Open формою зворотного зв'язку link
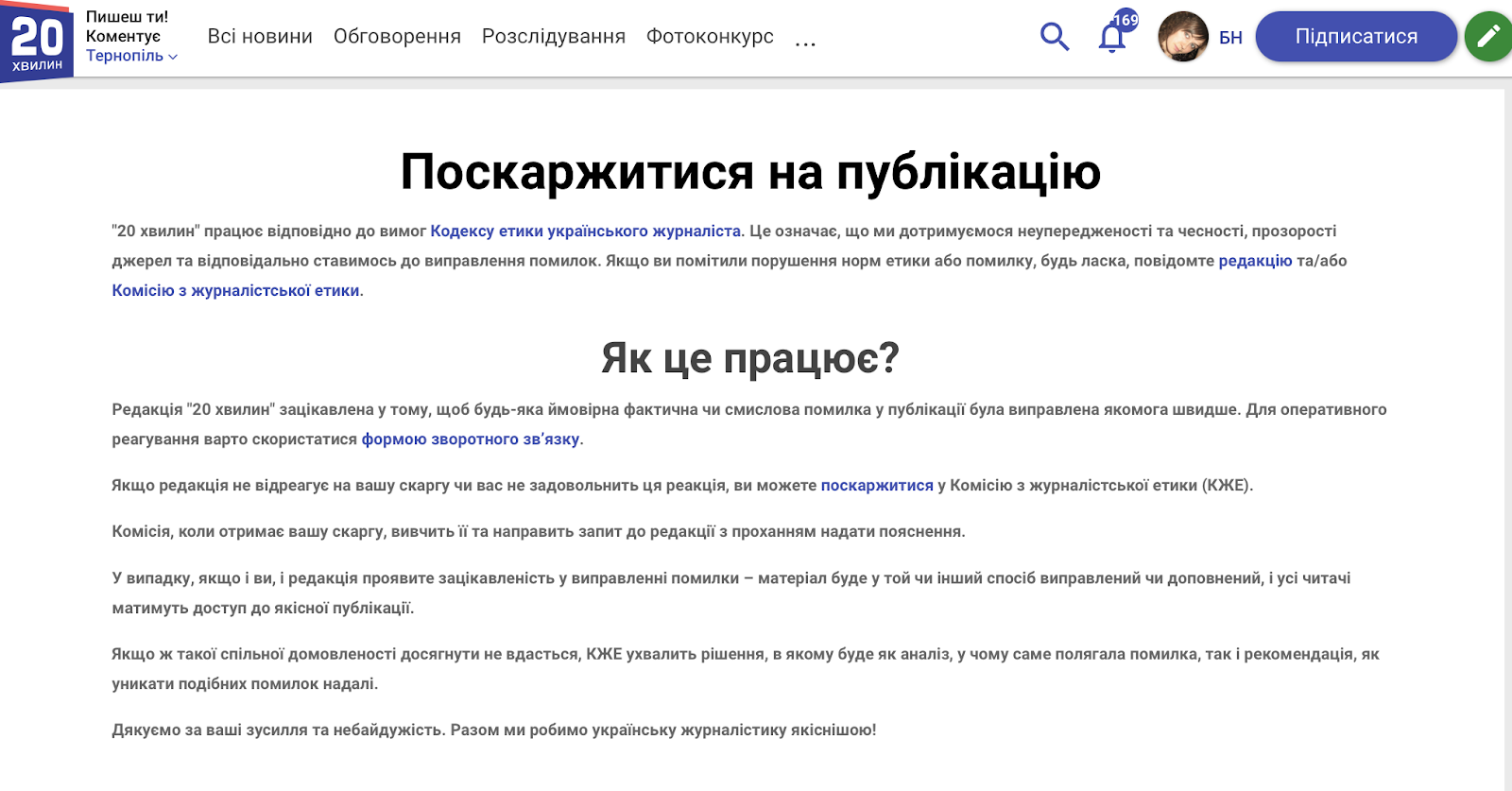This screenshot has height=791, width=1512. (x=471, y=438)
